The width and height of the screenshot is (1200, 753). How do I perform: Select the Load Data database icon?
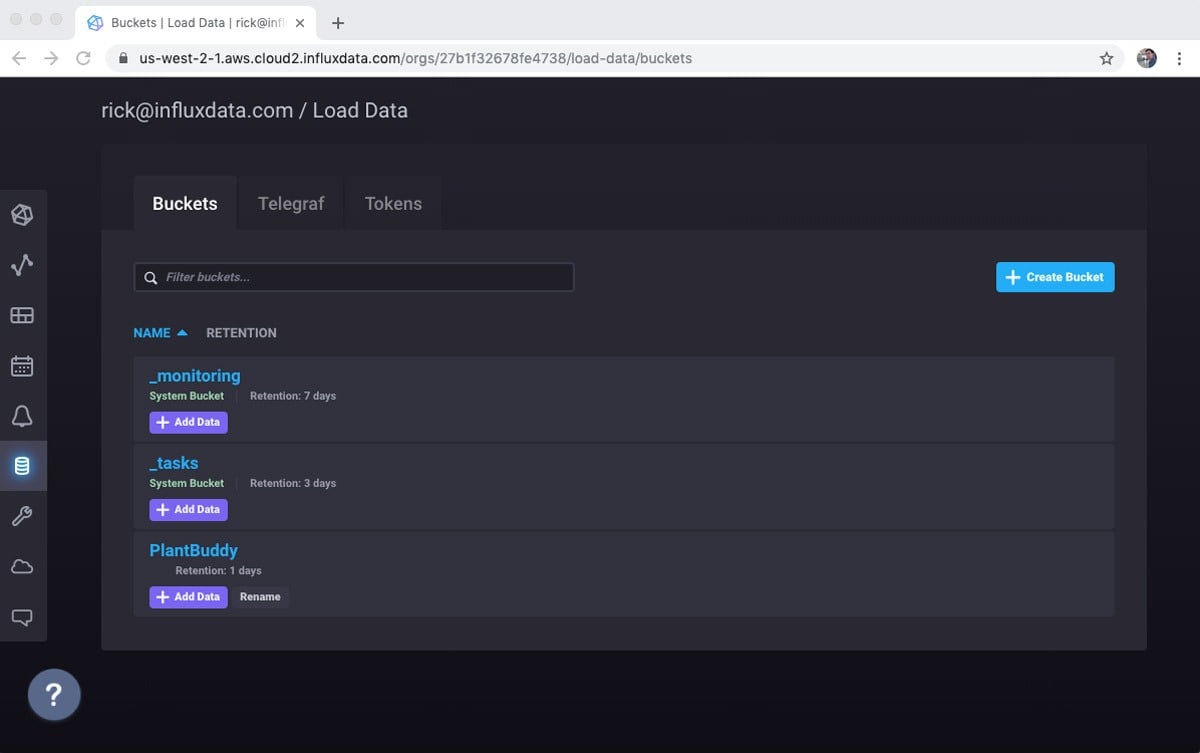[x=24, y=465]
